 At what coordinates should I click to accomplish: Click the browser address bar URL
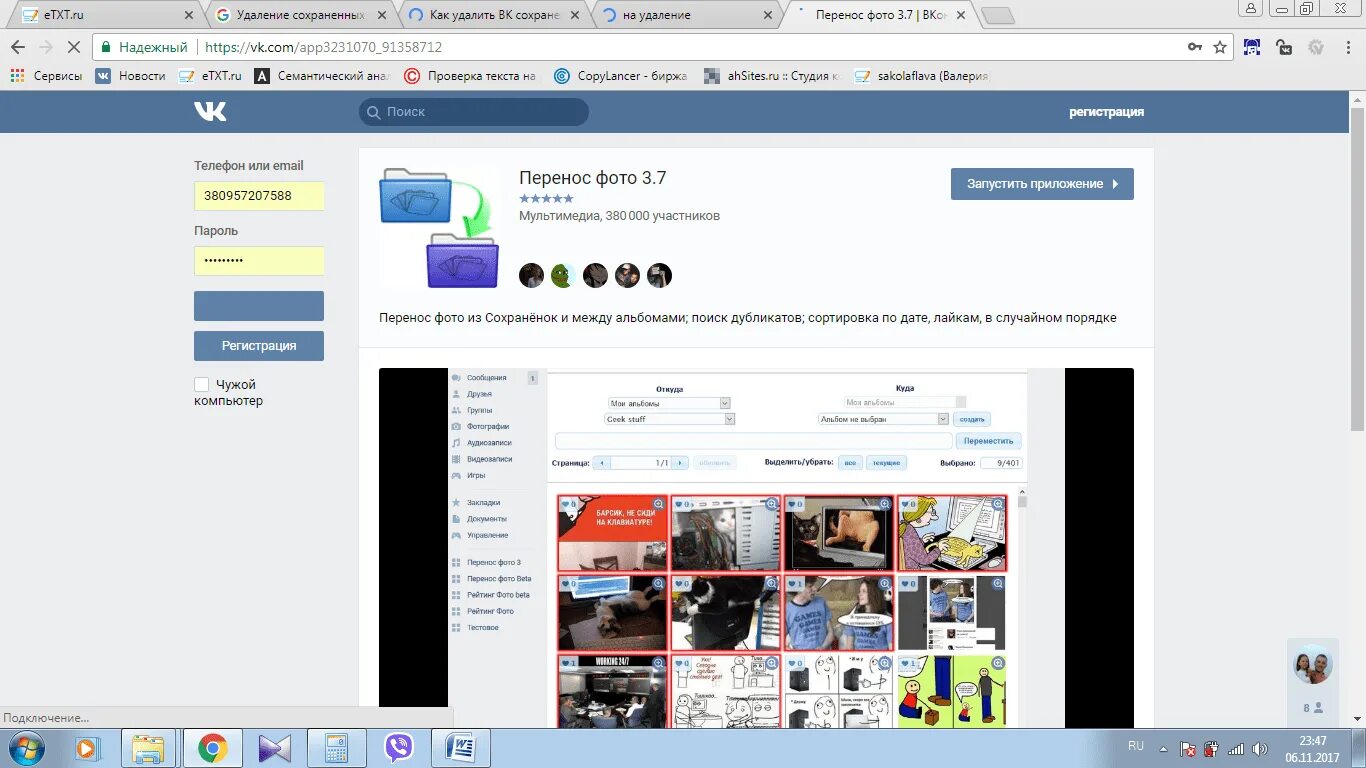[x=324, y=47]
